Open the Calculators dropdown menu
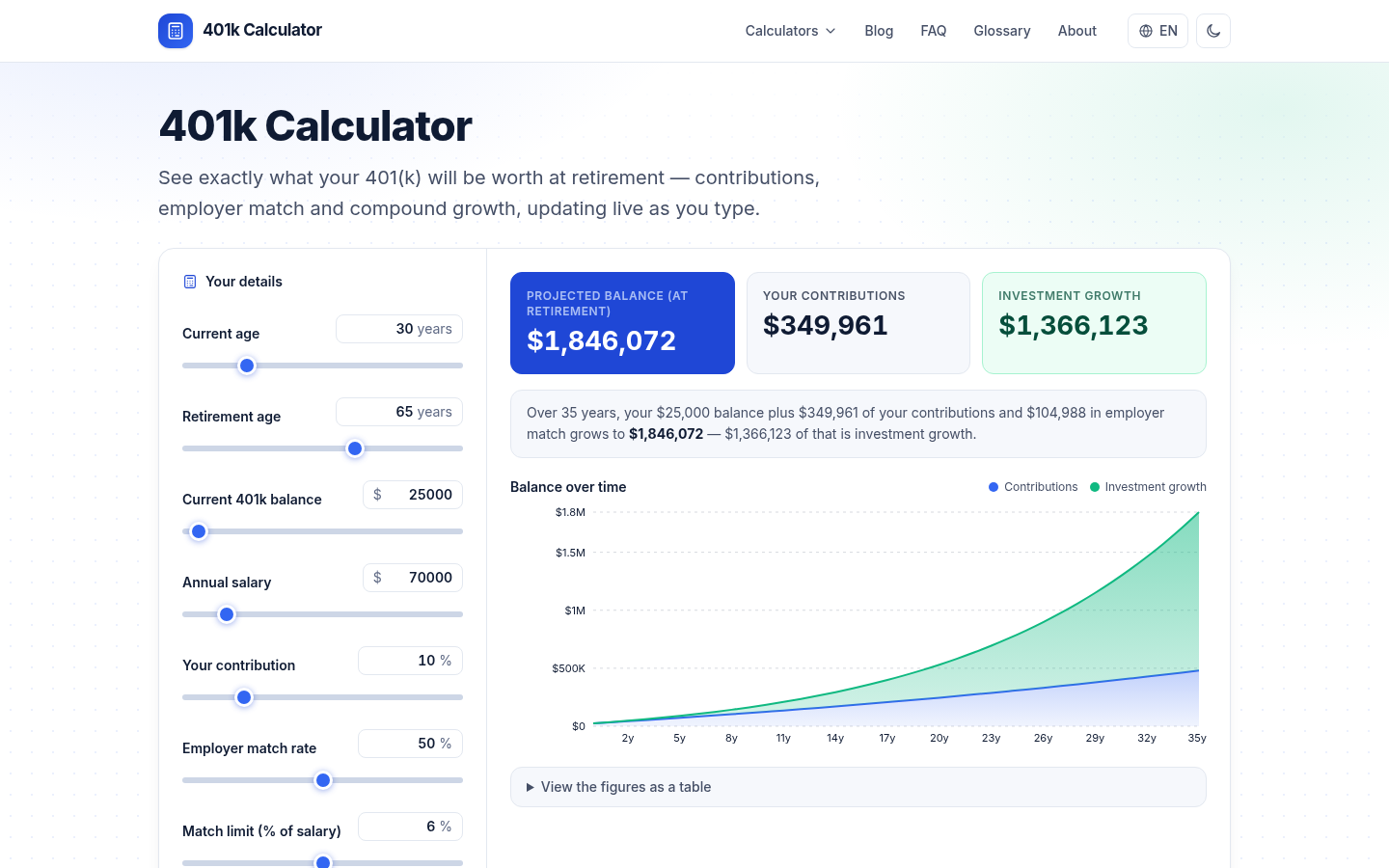The width and height of the screenshot is (1389, 868). [790, 31]
